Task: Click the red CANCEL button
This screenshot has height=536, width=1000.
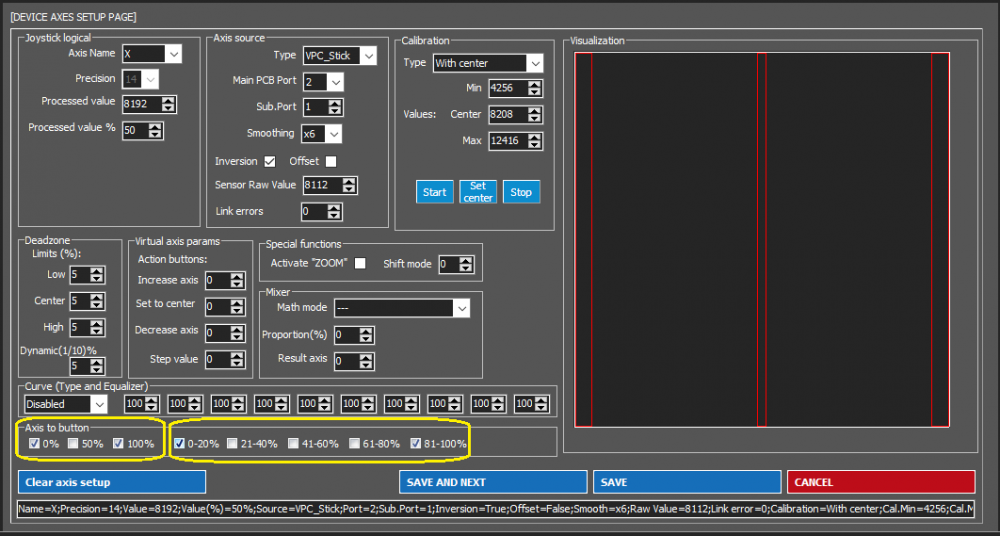Action: 880,482
